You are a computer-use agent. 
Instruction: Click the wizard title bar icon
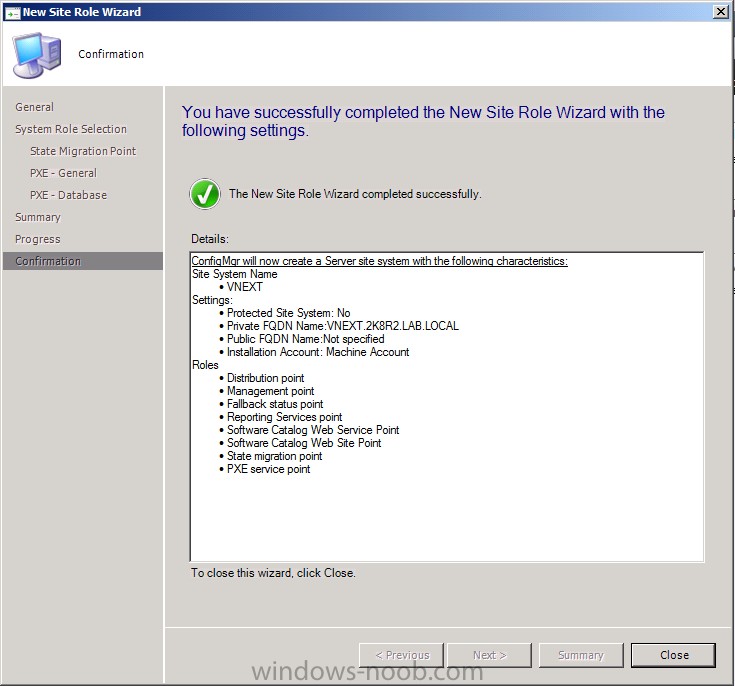tap(12, 13)
